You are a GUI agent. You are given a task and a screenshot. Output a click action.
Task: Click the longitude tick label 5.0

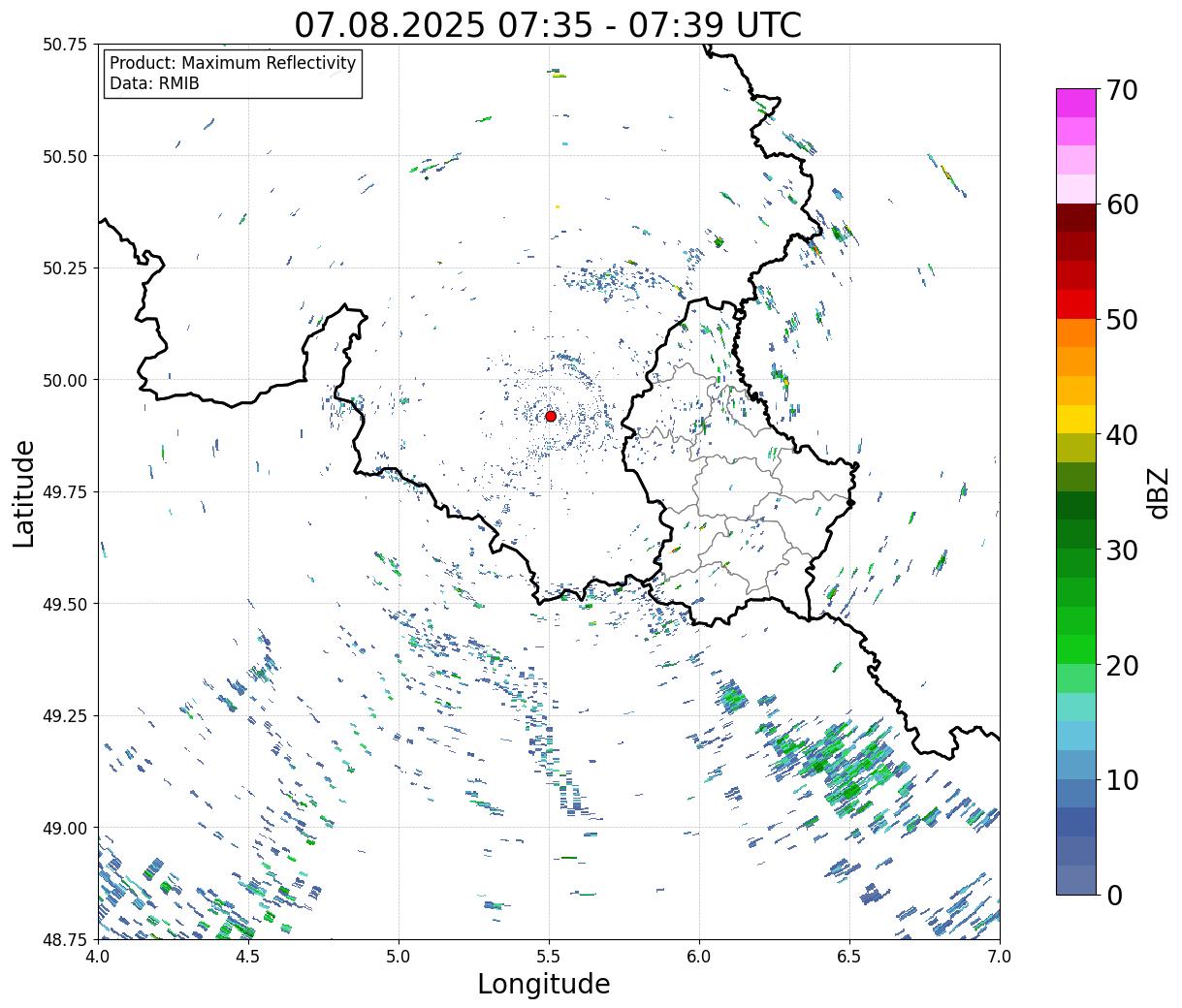399,956
